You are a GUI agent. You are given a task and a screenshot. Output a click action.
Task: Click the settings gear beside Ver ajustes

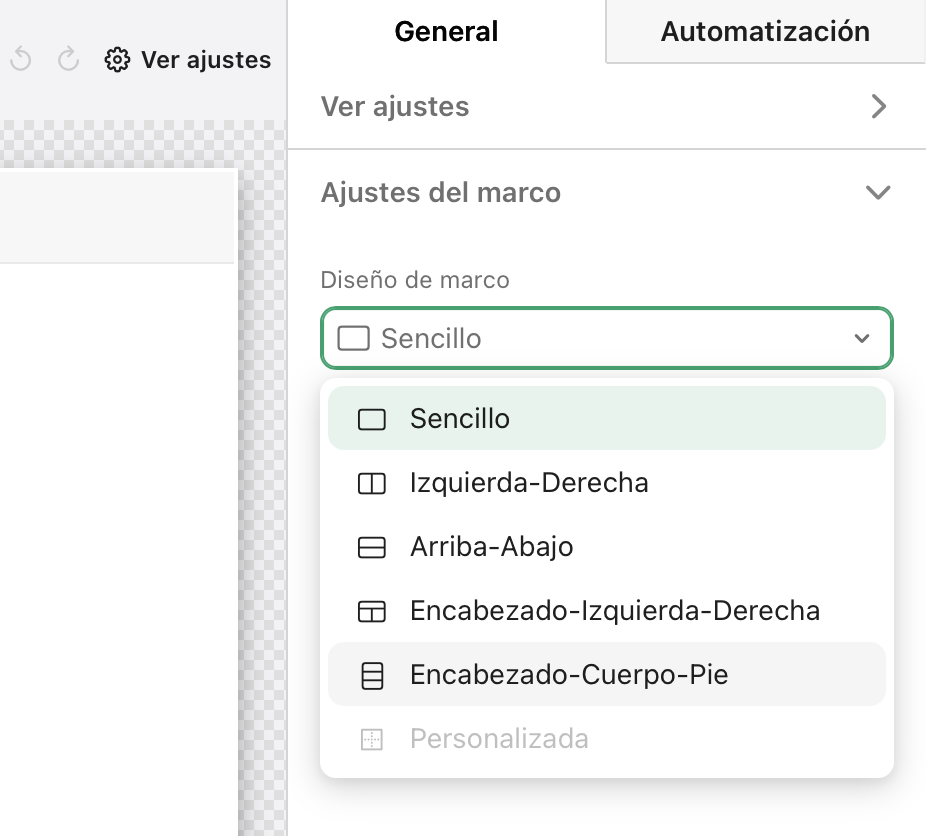tap(117, 60)
